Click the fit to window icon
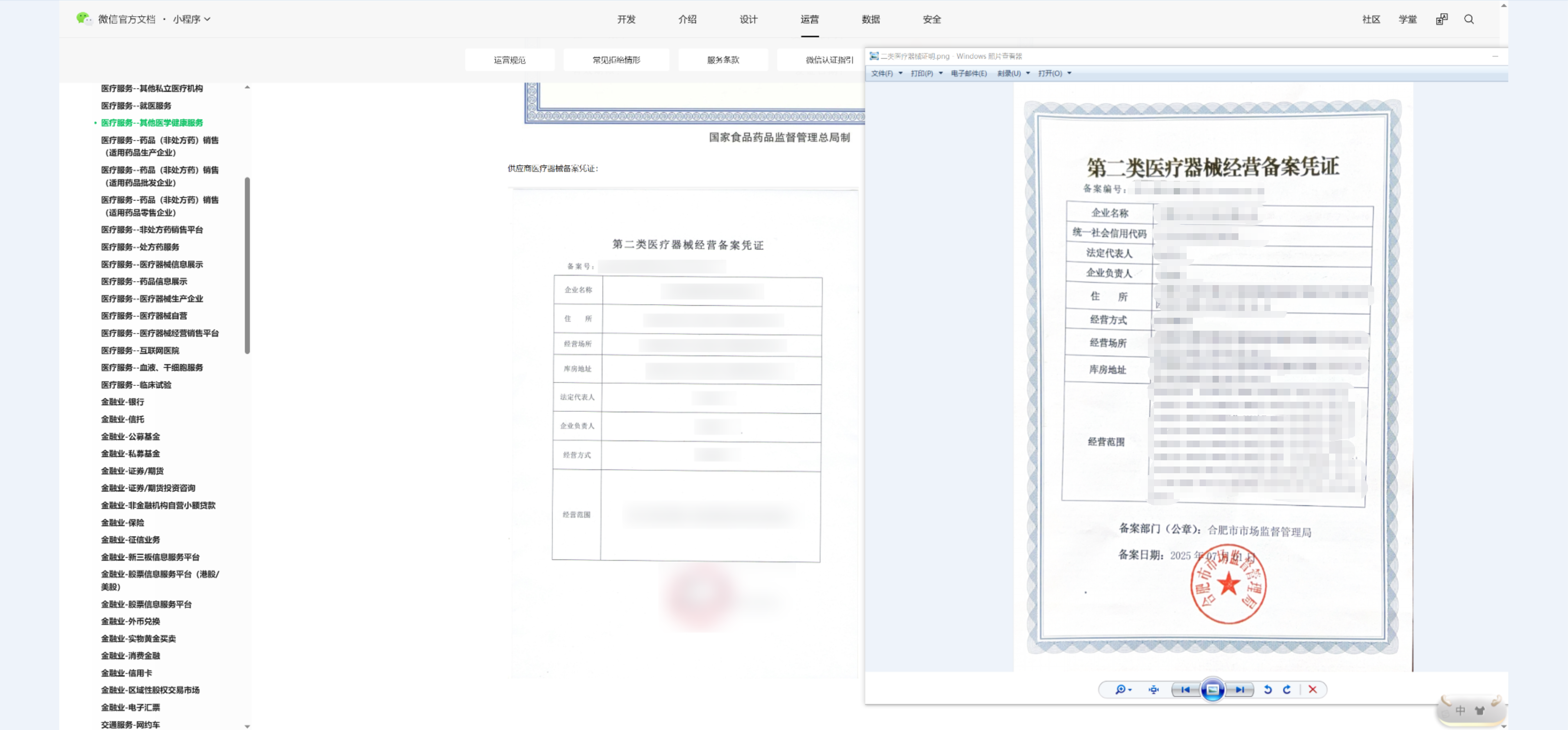The image size is (1568, 730). pyautogui.click(x=1154, y=689)
